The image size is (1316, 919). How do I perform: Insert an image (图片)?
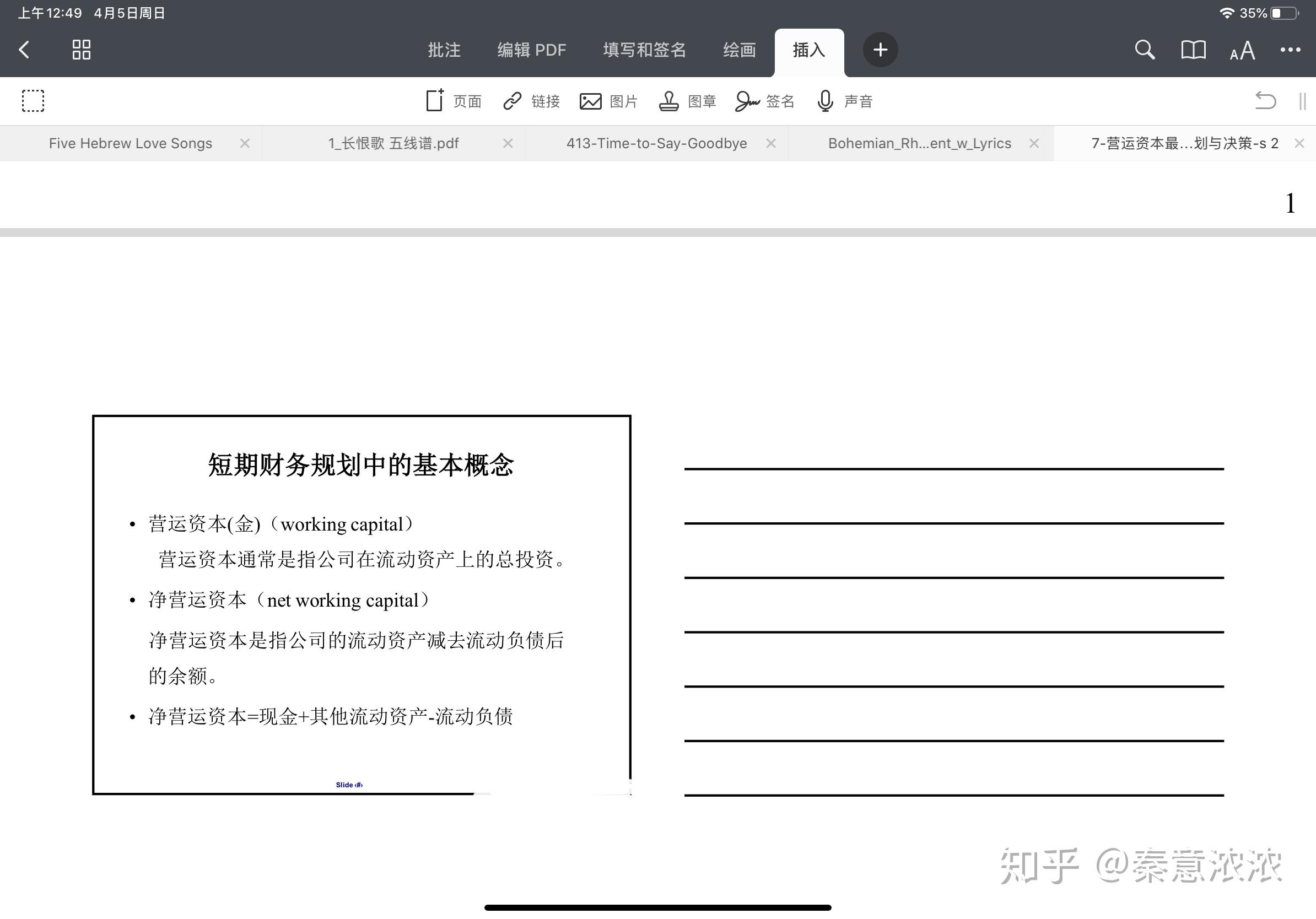coord(608,101)
